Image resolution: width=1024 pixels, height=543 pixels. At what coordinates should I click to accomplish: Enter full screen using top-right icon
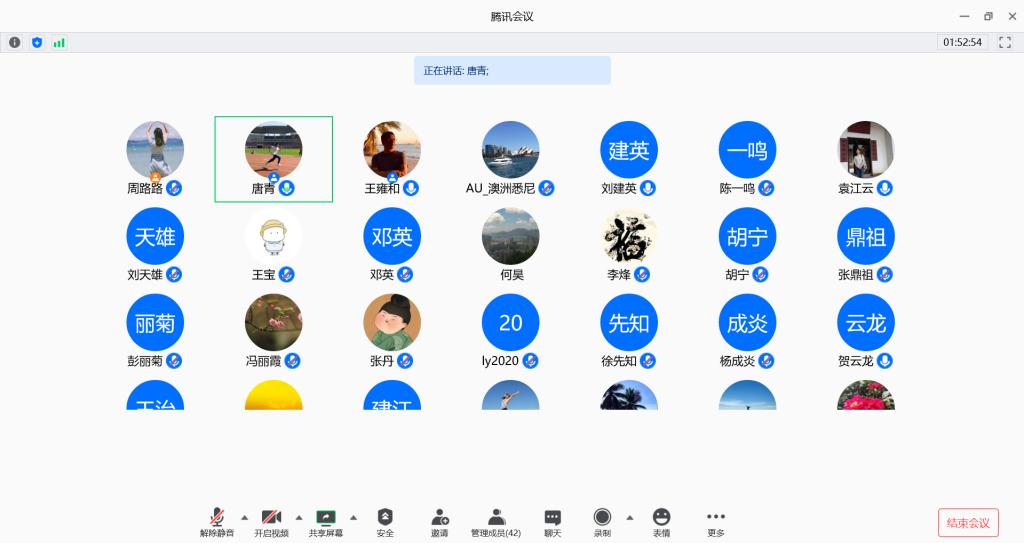pyautogui.click(x=1005, y=42)
